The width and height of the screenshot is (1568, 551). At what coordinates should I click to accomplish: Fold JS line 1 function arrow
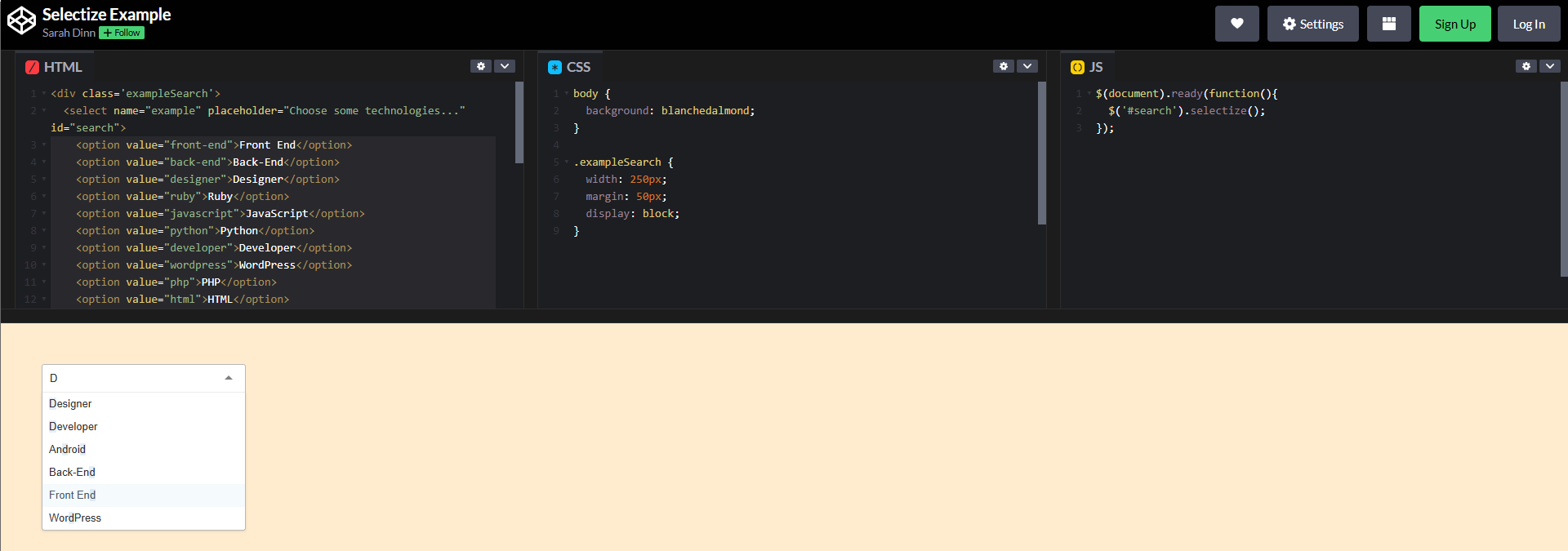1089,94
